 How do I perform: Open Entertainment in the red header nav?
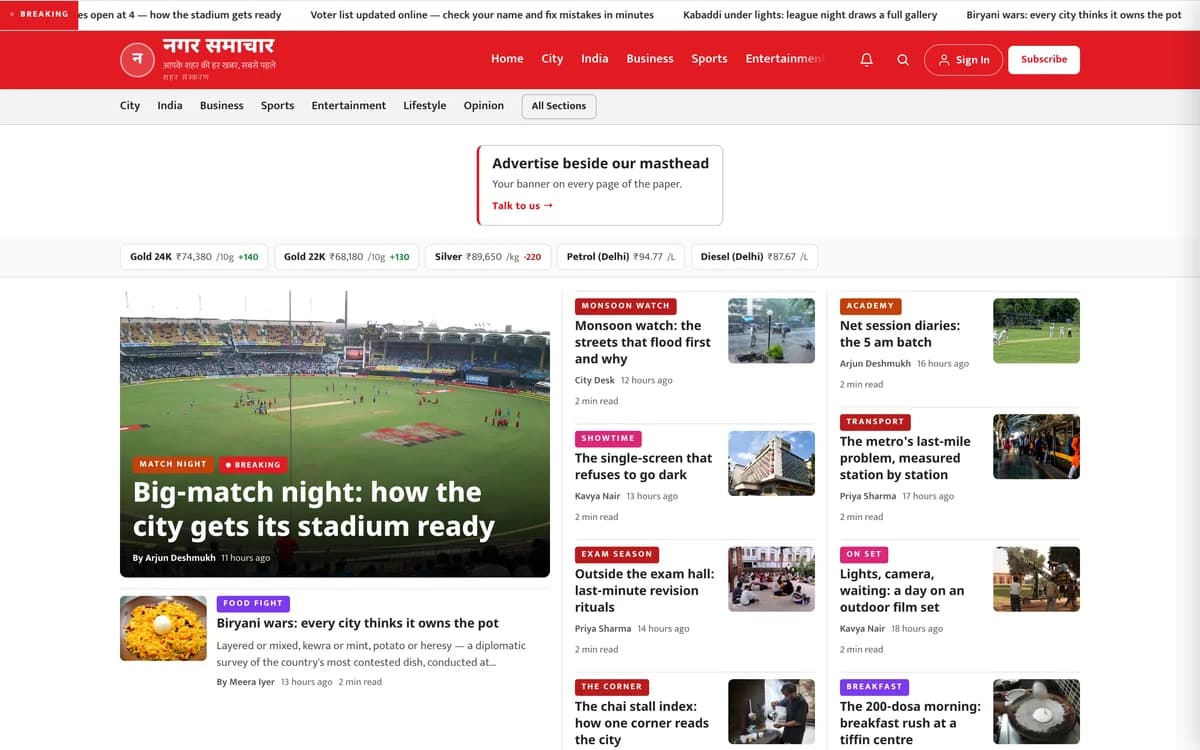tap(785, 59)
